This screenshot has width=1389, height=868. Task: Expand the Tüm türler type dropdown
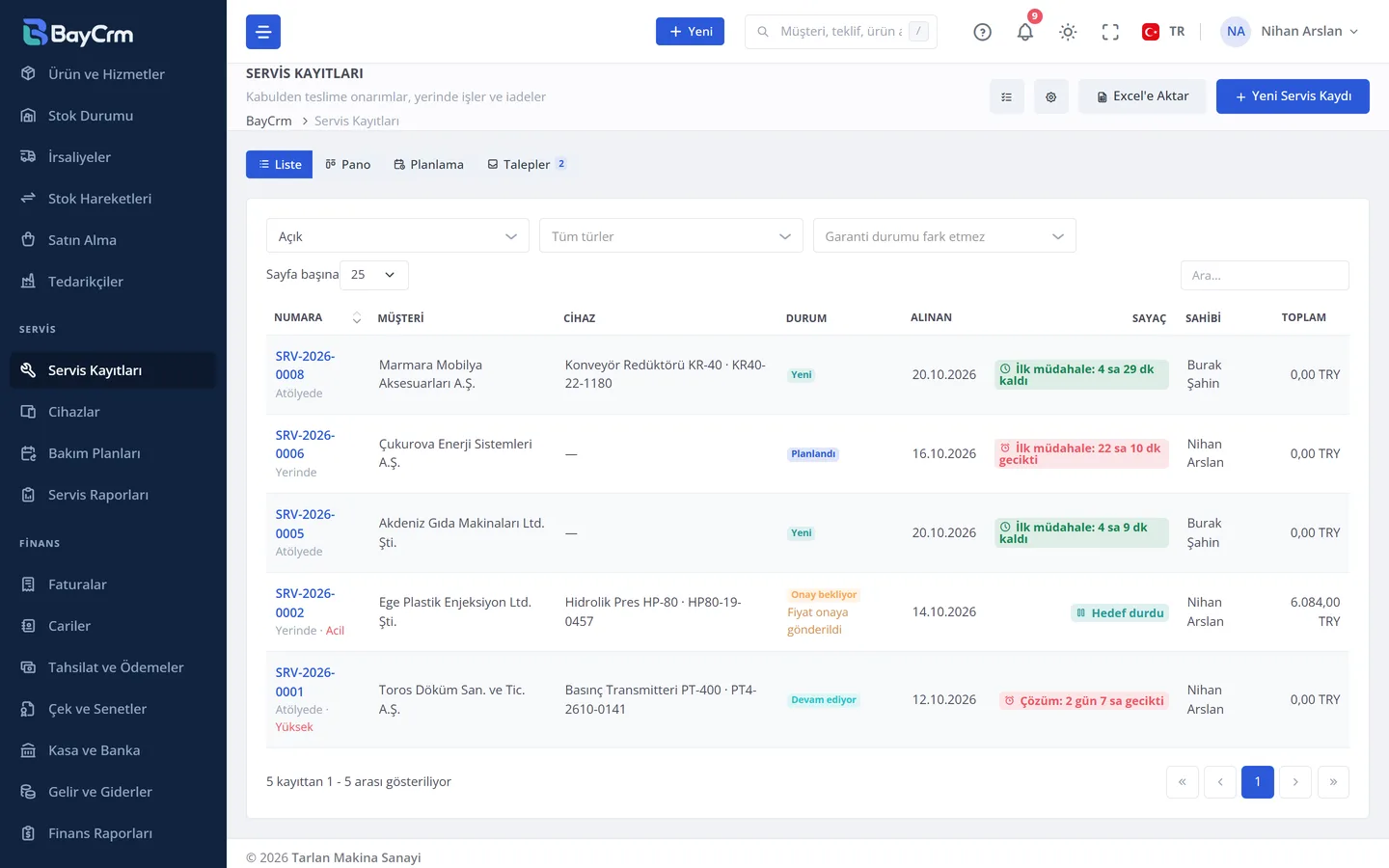[671, 236]
